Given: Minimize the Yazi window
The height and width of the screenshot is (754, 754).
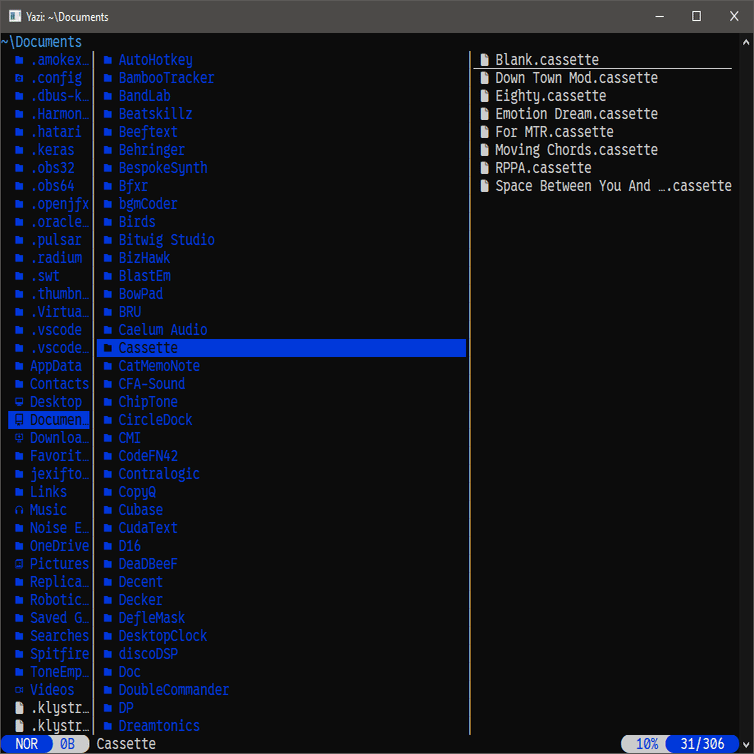Looking at the screenshot, I should pos(660,16).
